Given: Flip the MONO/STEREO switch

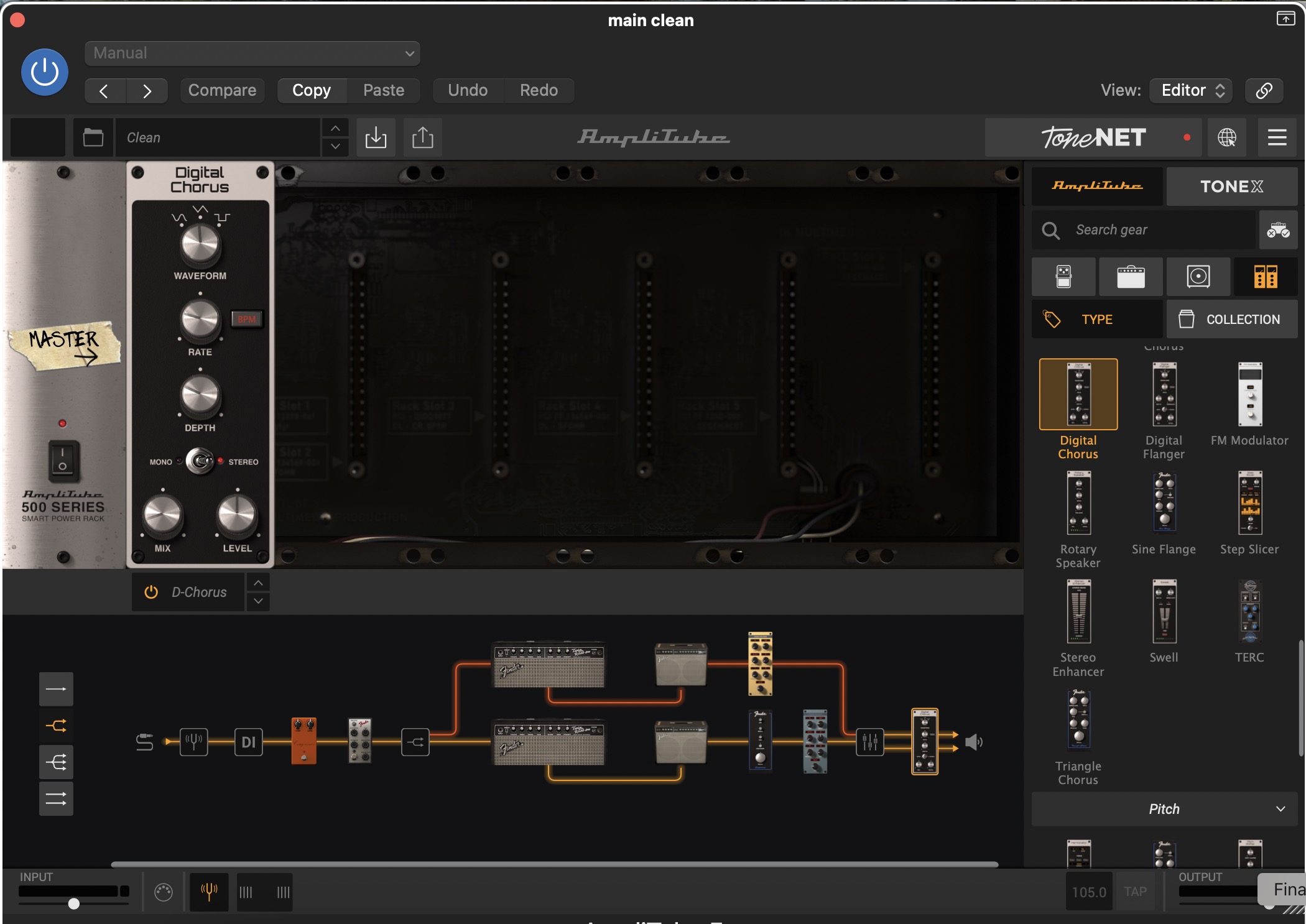Looking at the screenshot, I should pos(200,461).
